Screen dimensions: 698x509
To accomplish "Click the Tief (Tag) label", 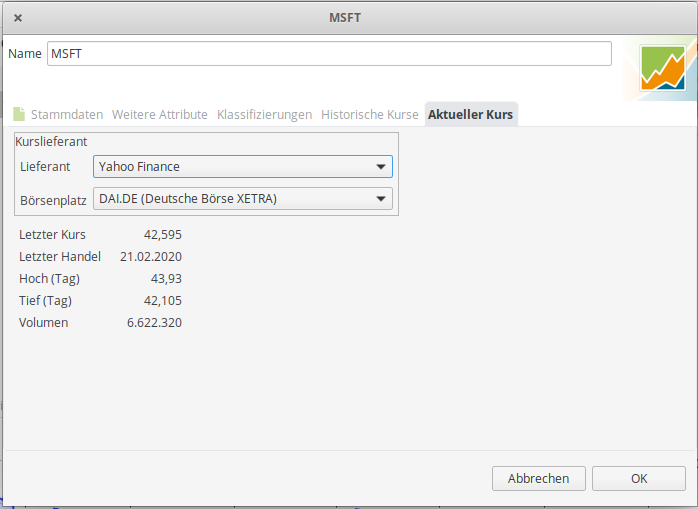I will point(45,301).
